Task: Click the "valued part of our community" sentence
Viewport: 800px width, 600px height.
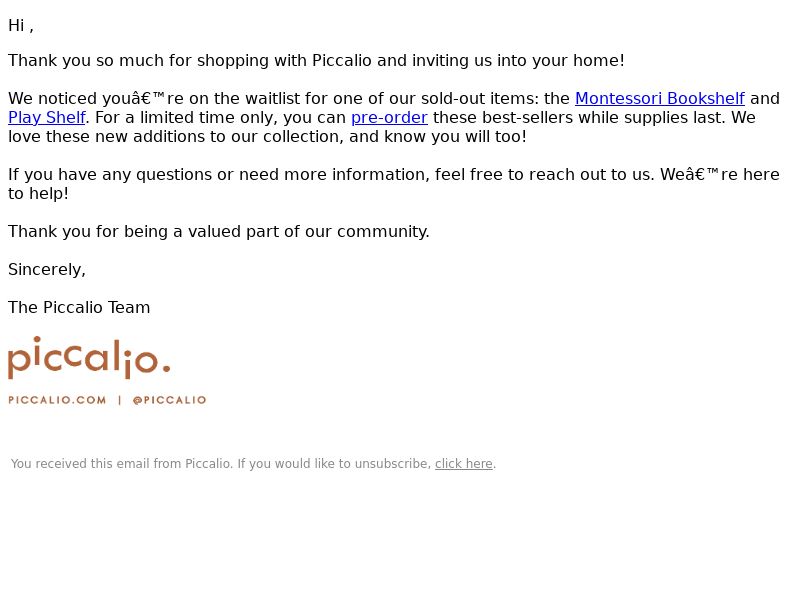Action: point(219,232)
